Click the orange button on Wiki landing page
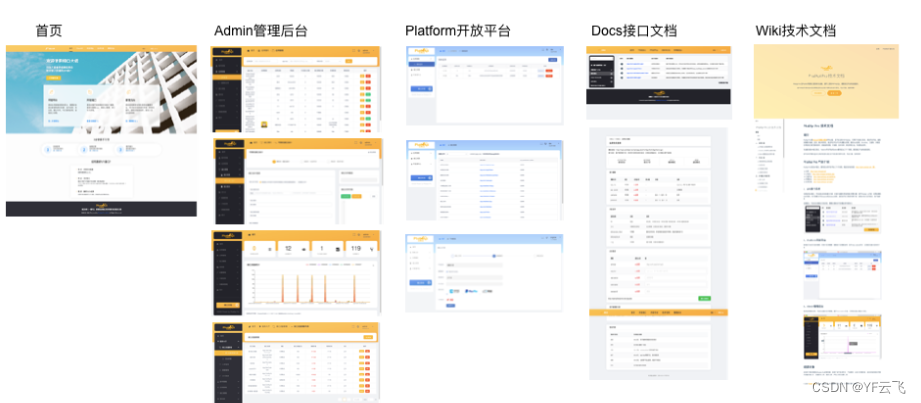 click(x=834, y=93)
